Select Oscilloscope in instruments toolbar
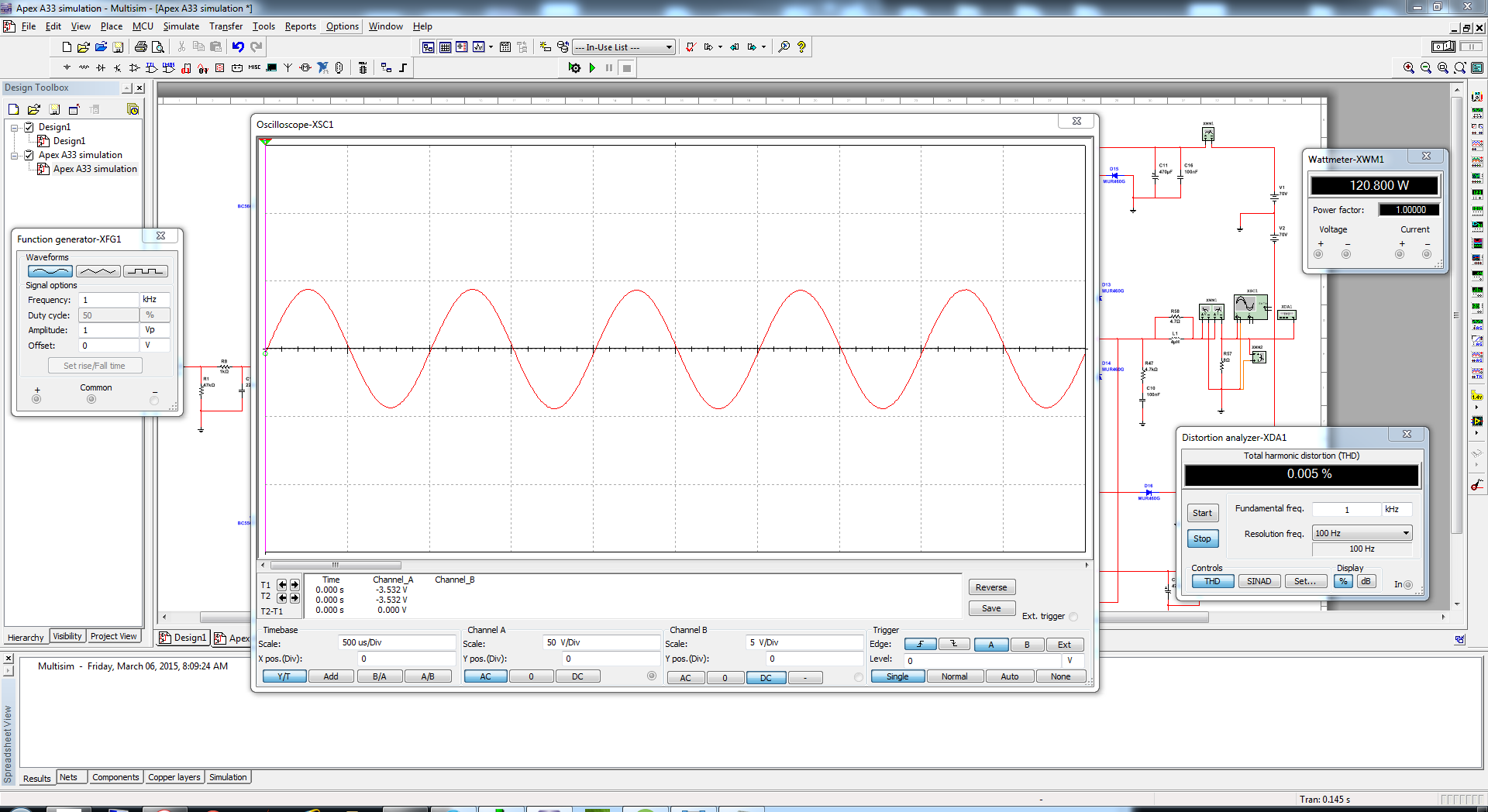Screen dimensions: 1488x812 click(1477, 146)
